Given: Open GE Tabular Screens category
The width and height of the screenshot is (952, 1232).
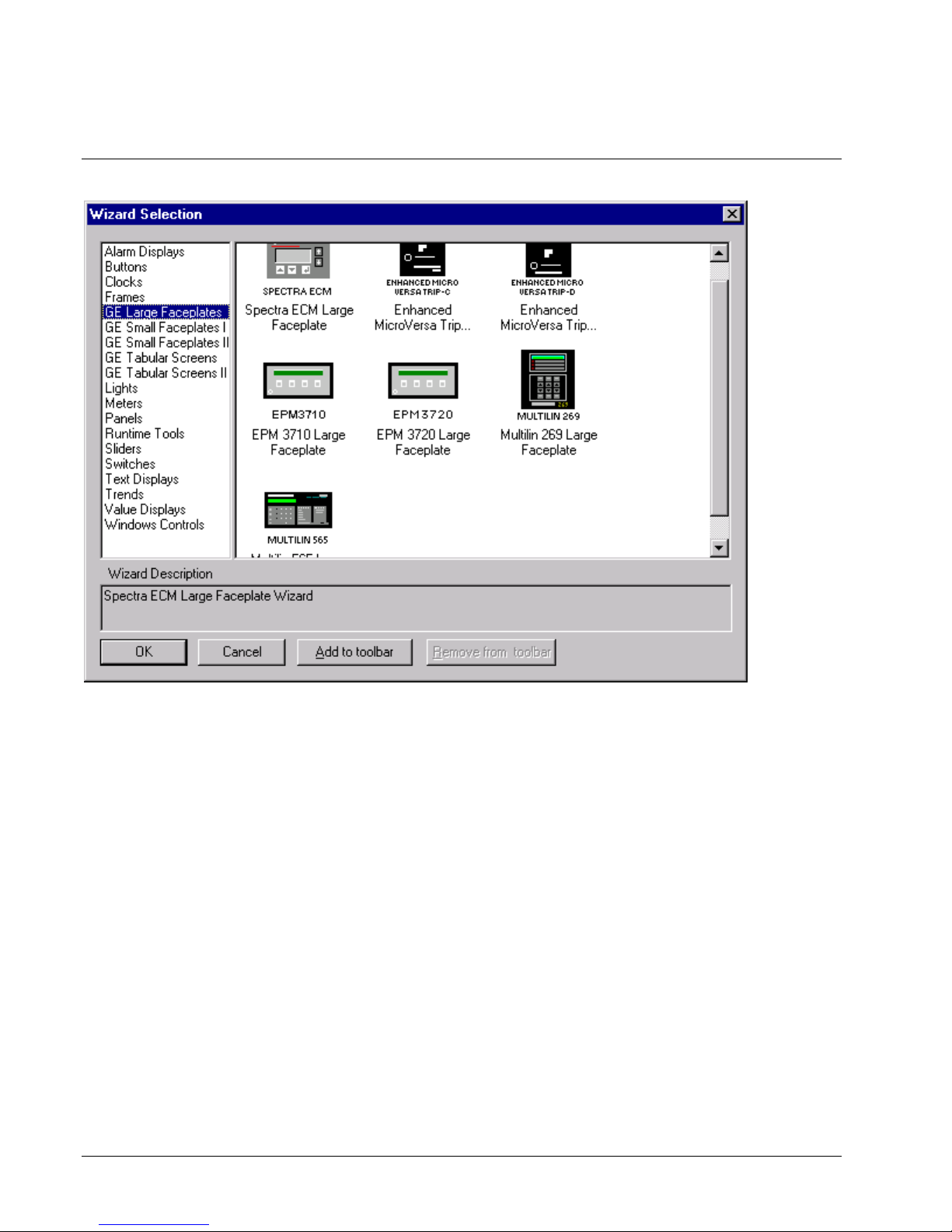Looking at the screenshot, I should (161, 358).
